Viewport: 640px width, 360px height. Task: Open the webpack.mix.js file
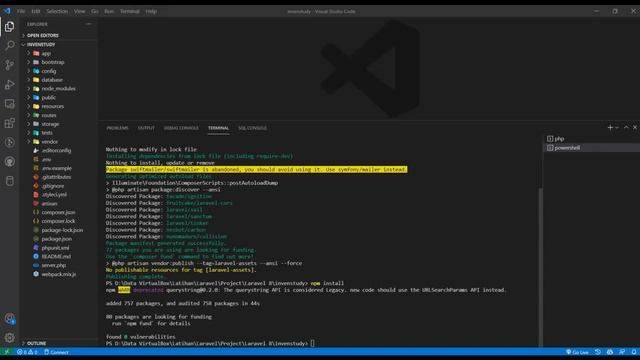(x=59, y=274)
